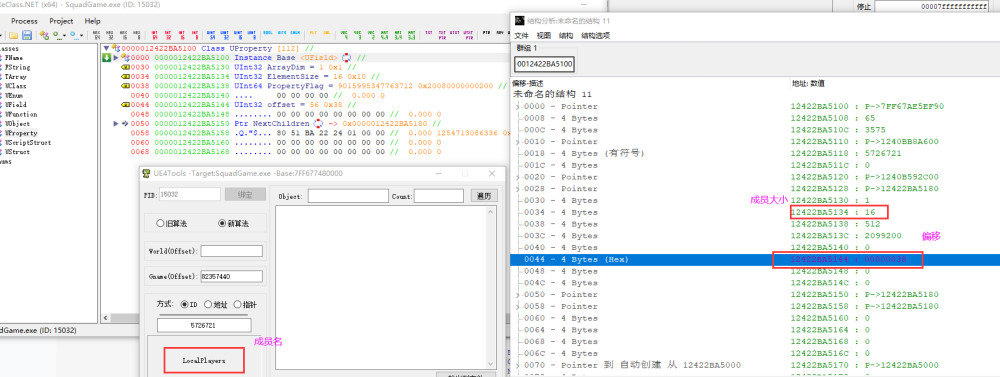Expand the 0010 - Pointer structure row
Screen dimensions: 1000x377
coord(518,142)
